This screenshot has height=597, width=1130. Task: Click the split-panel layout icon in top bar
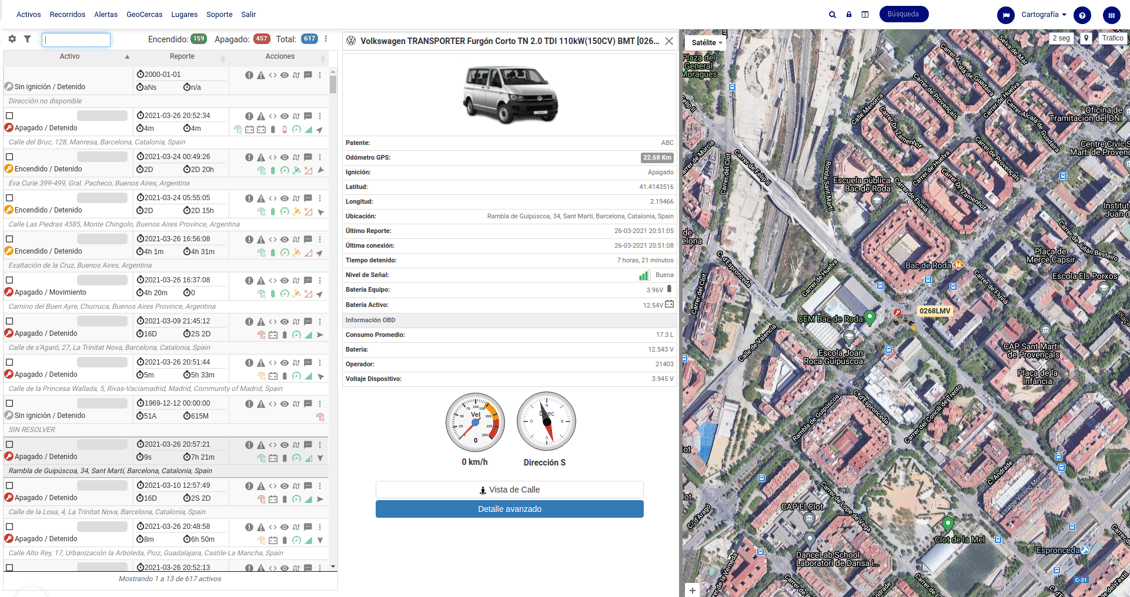[865, 14]
